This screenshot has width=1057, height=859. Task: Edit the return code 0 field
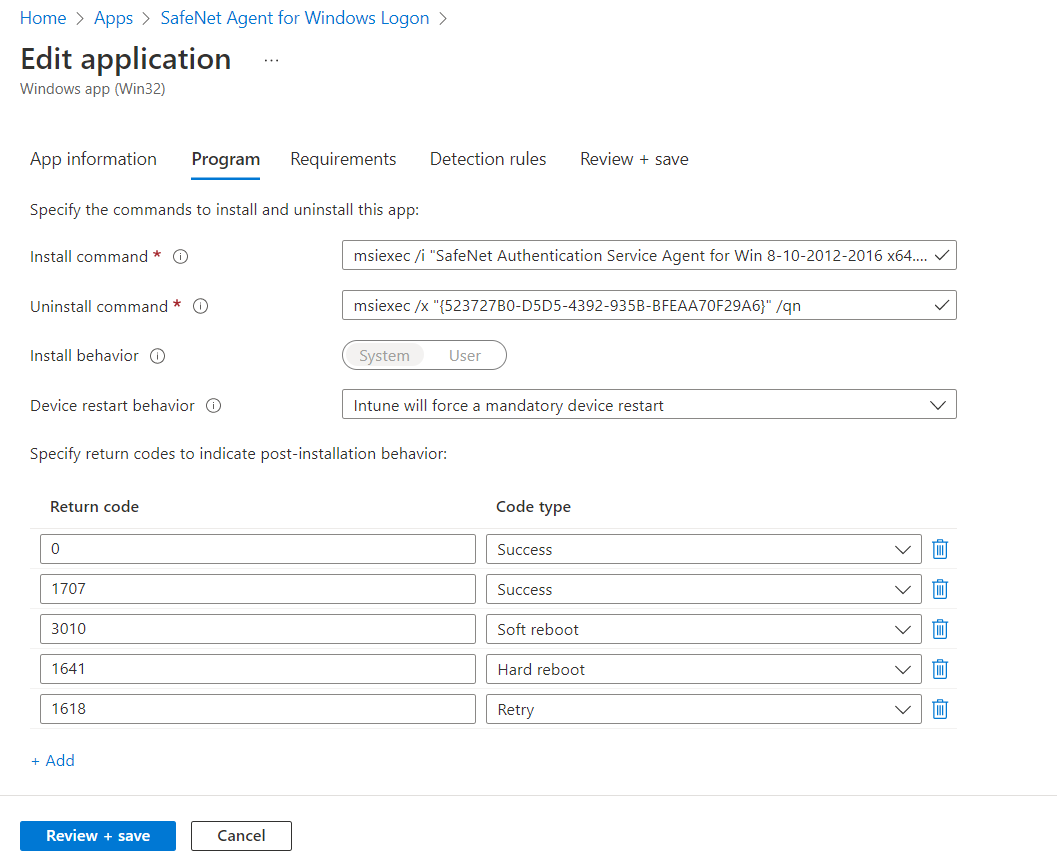coord(258,549)
